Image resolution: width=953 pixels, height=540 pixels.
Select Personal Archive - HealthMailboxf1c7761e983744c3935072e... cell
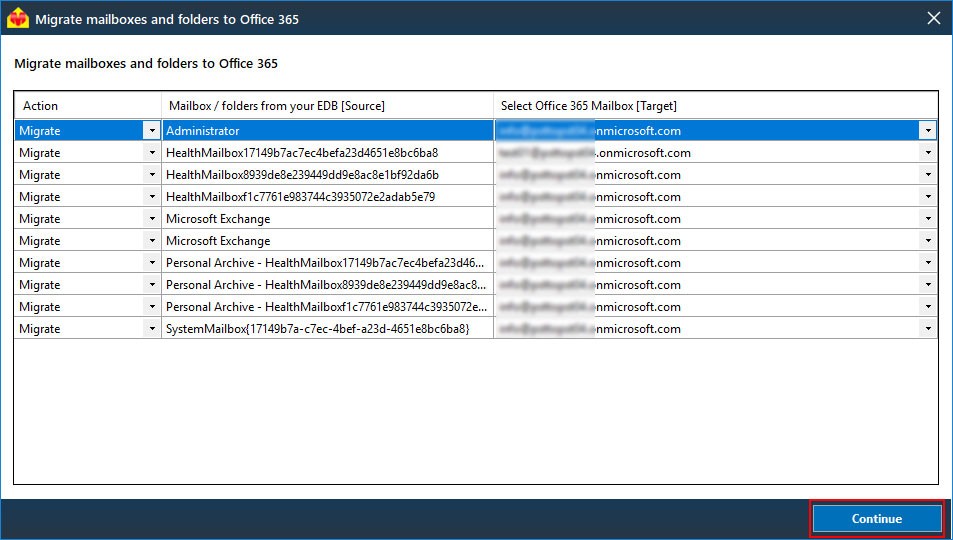coord(328,306)
